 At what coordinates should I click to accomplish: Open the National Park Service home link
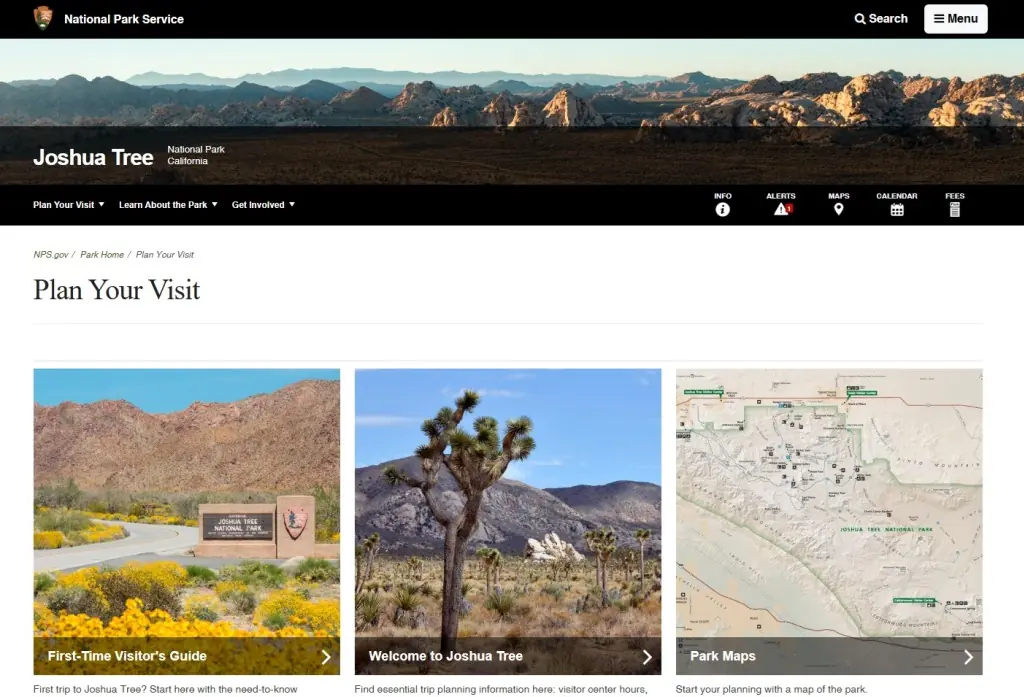[x=123, y=19]
